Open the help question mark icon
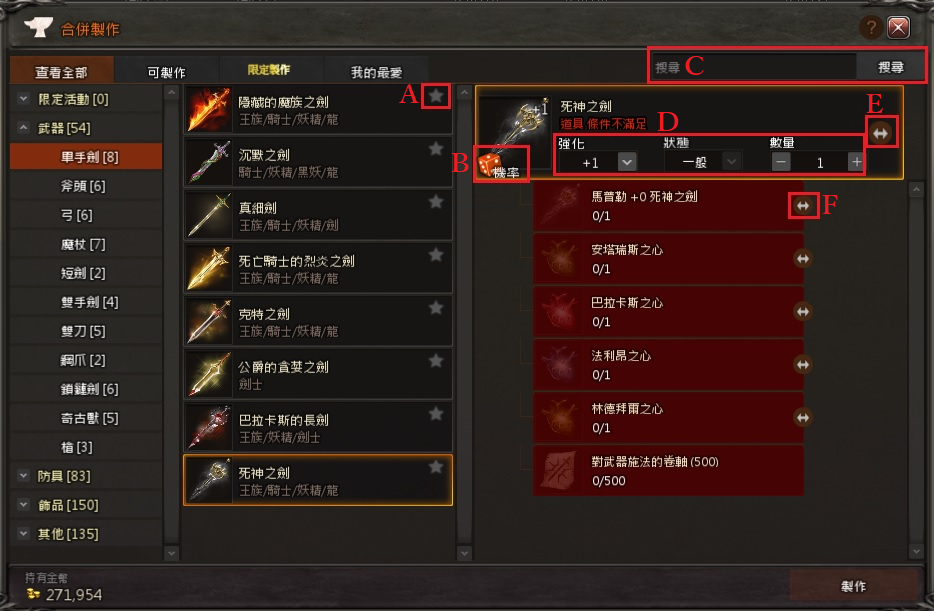This screenshot has height=611, width=934. pos(871,27)
